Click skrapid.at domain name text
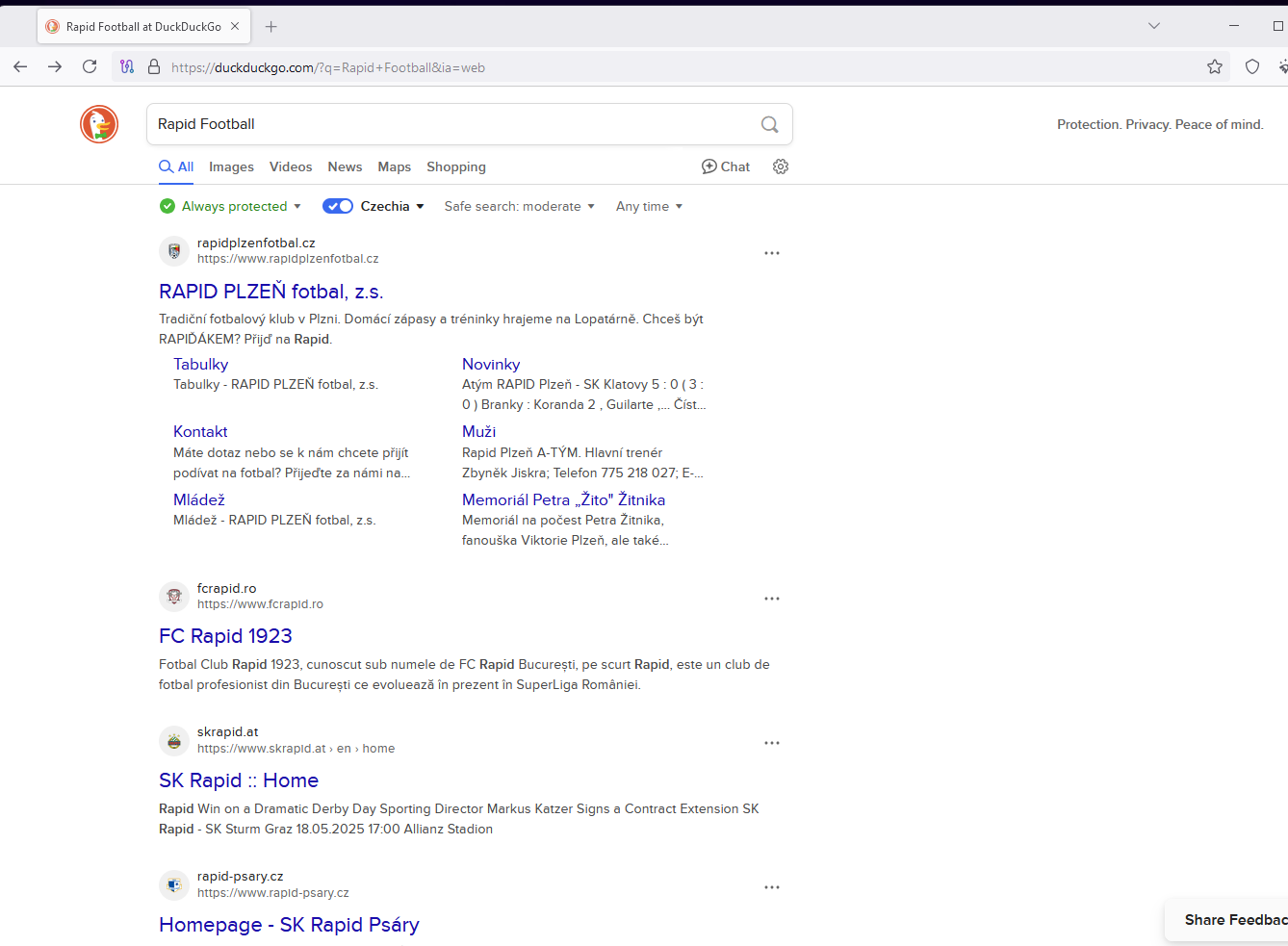 pos(228,732)
